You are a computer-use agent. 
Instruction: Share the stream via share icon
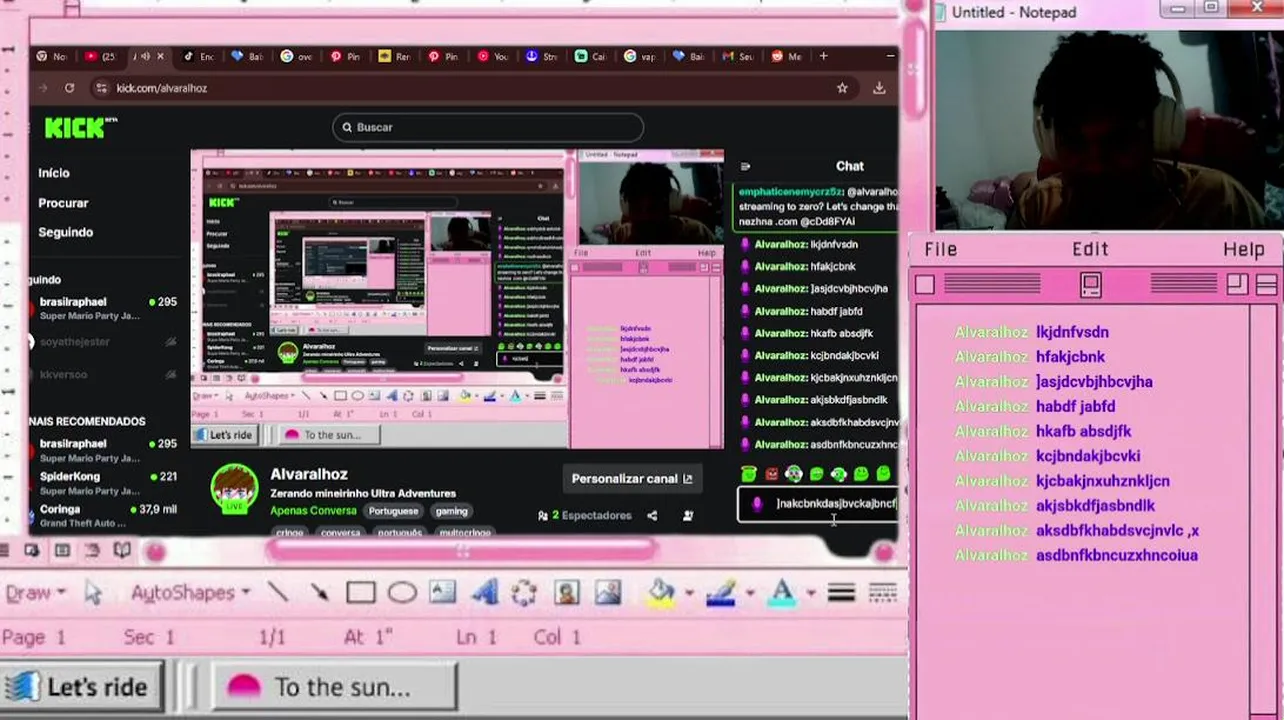click(652, 516)
